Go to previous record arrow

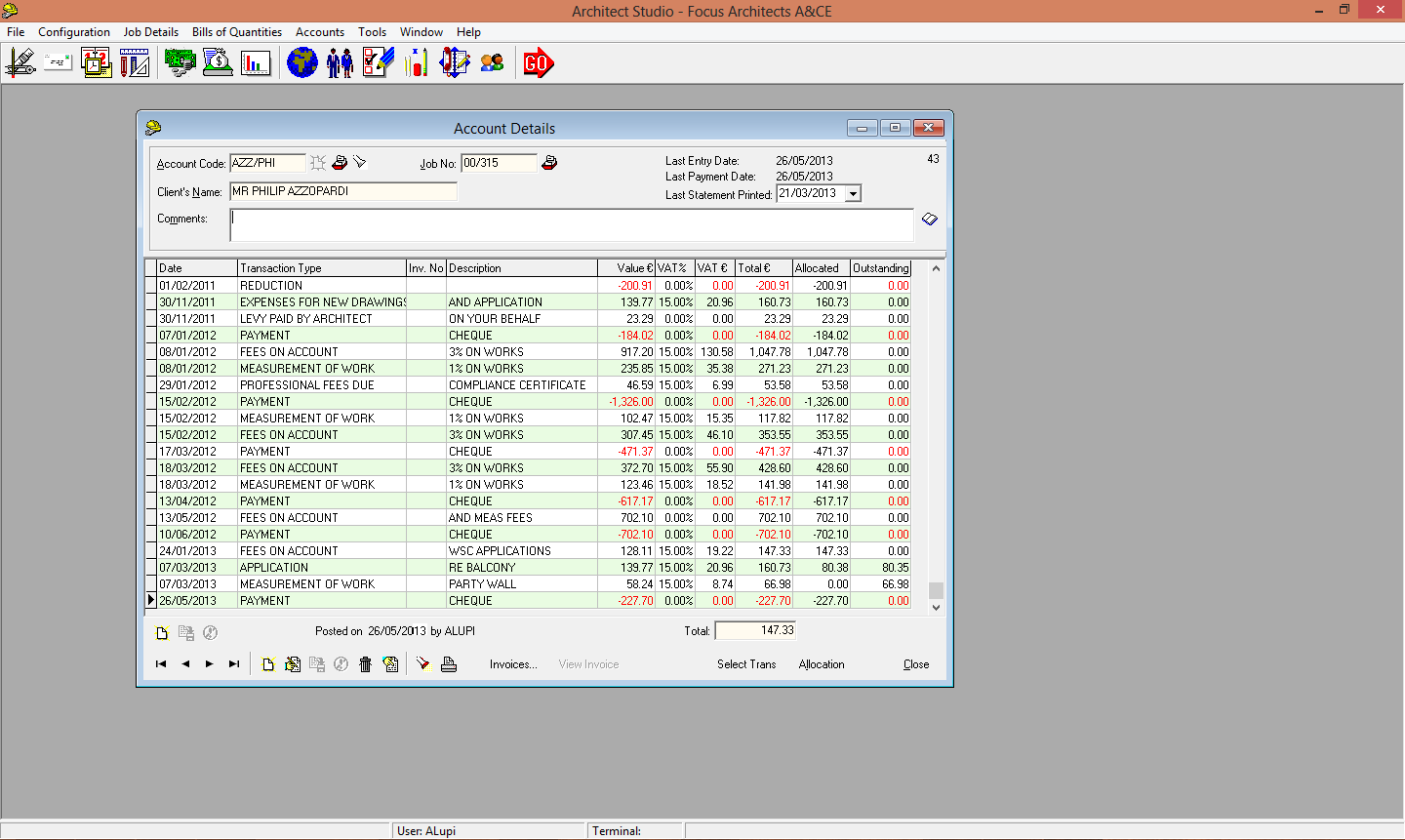point(185,664)
